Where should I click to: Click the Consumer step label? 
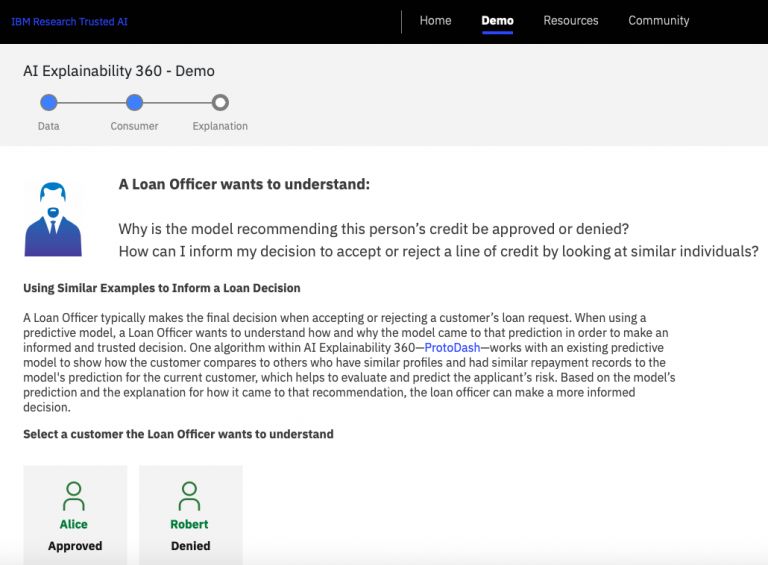135,126
